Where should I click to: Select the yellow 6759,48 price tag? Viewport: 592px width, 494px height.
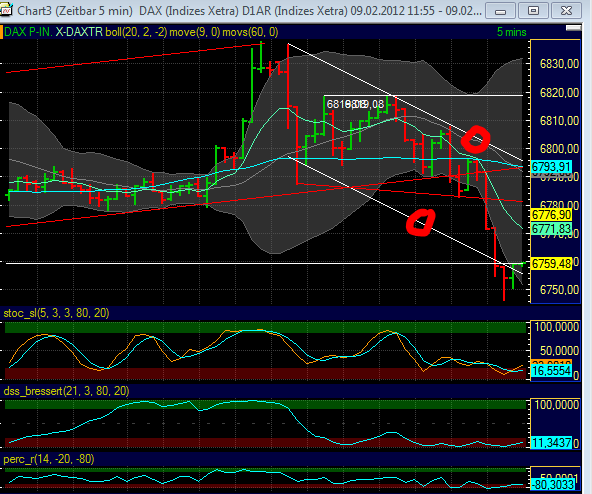pos(551,263)
